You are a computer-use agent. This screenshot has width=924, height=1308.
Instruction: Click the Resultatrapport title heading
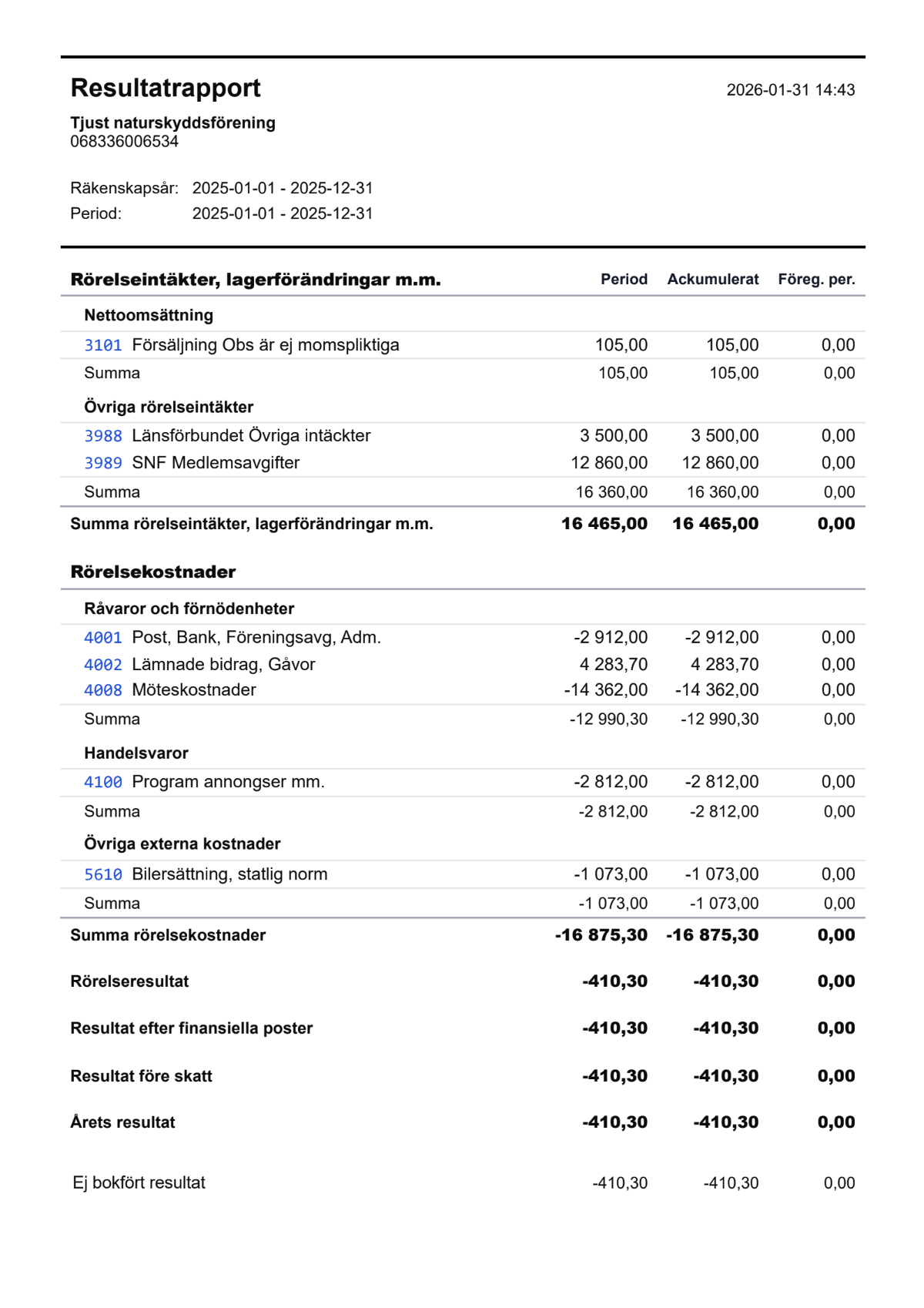pos(166,88)
